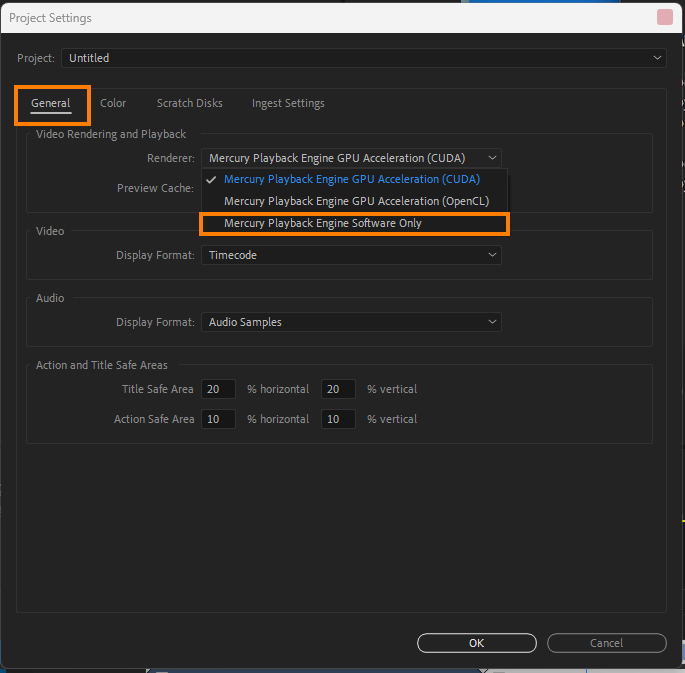Edit Action Safe Area vertical percent field

coord(338,419)
